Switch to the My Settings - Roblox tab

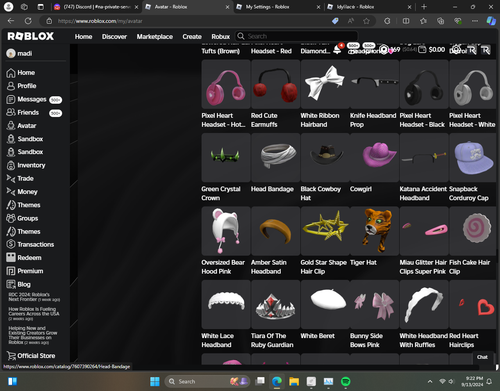278,7
